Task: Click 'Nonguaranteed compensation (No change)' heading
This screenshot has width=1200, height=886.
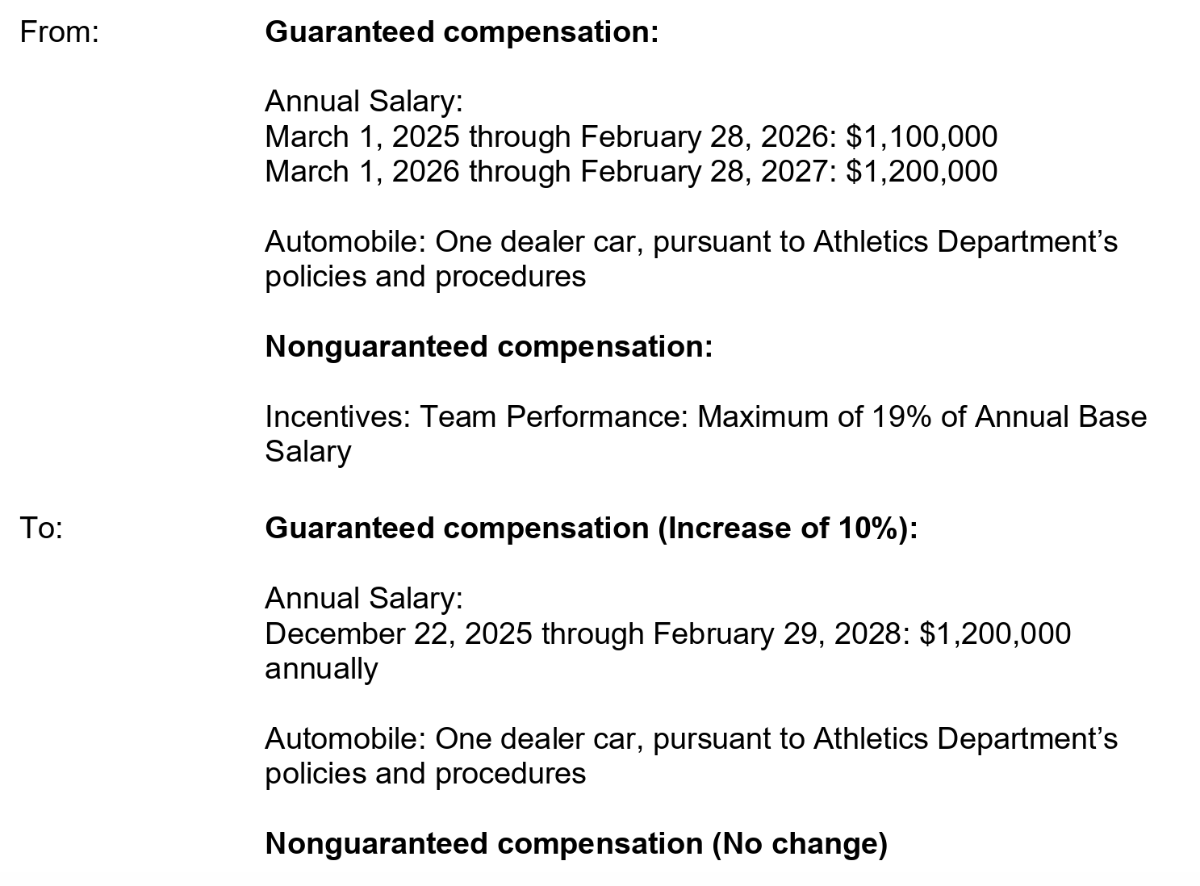Action: pyautogui.click(x=576, y=844)
